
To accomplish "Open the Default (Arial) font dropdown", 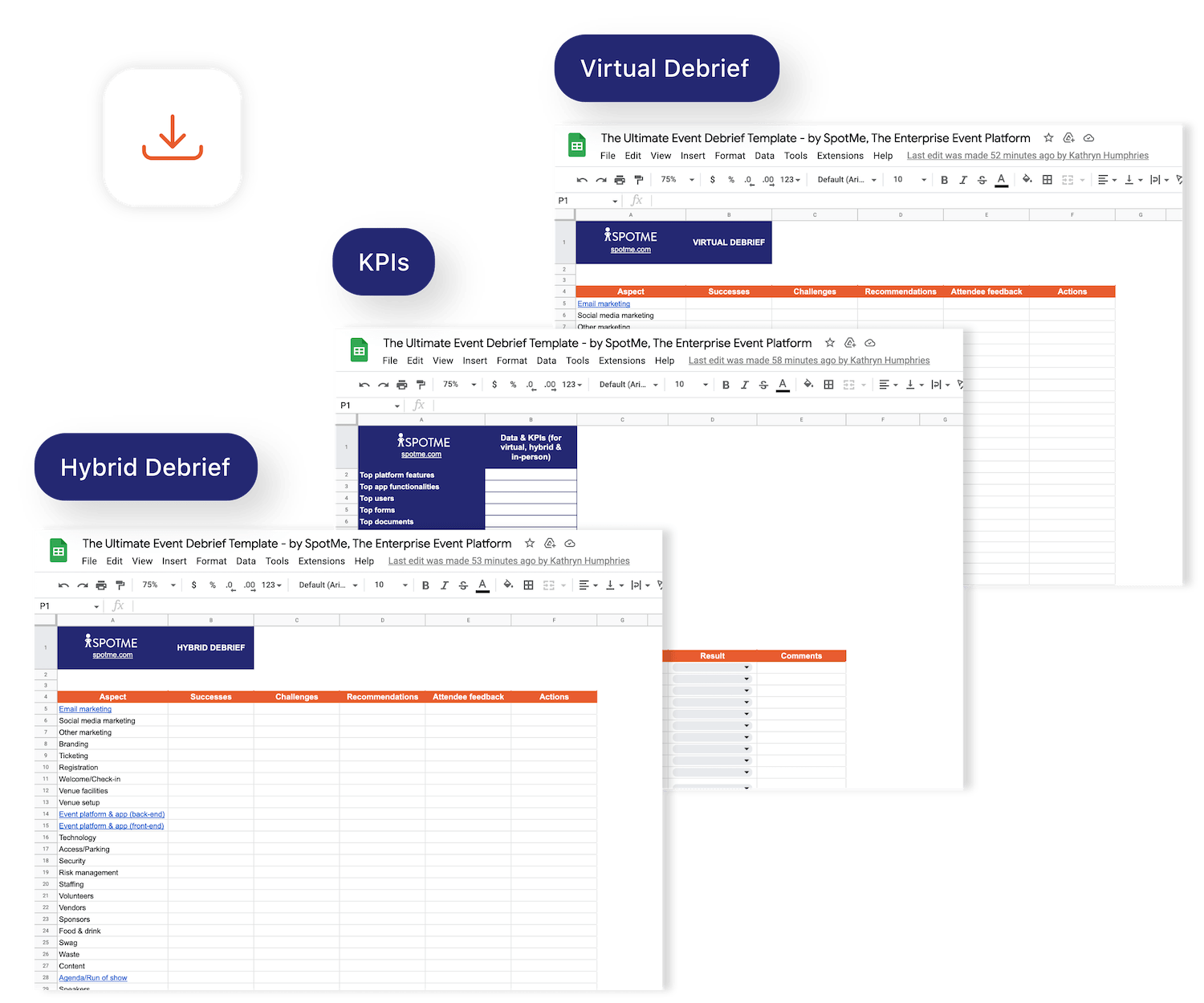I will click(x=325, y=585).
